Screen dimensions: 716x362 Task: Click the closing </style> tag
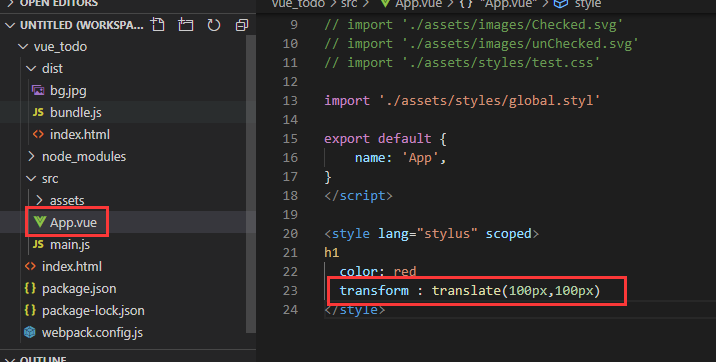point(355,310)
